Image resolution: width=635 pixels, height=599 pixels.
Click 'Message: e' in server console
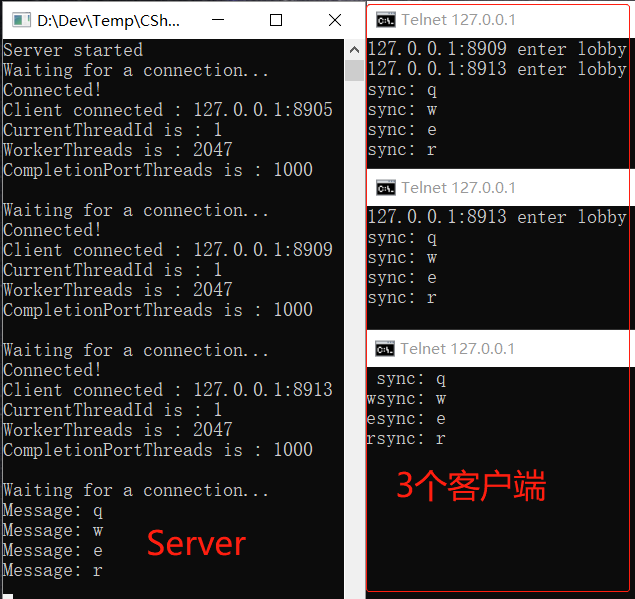[53, 550]
